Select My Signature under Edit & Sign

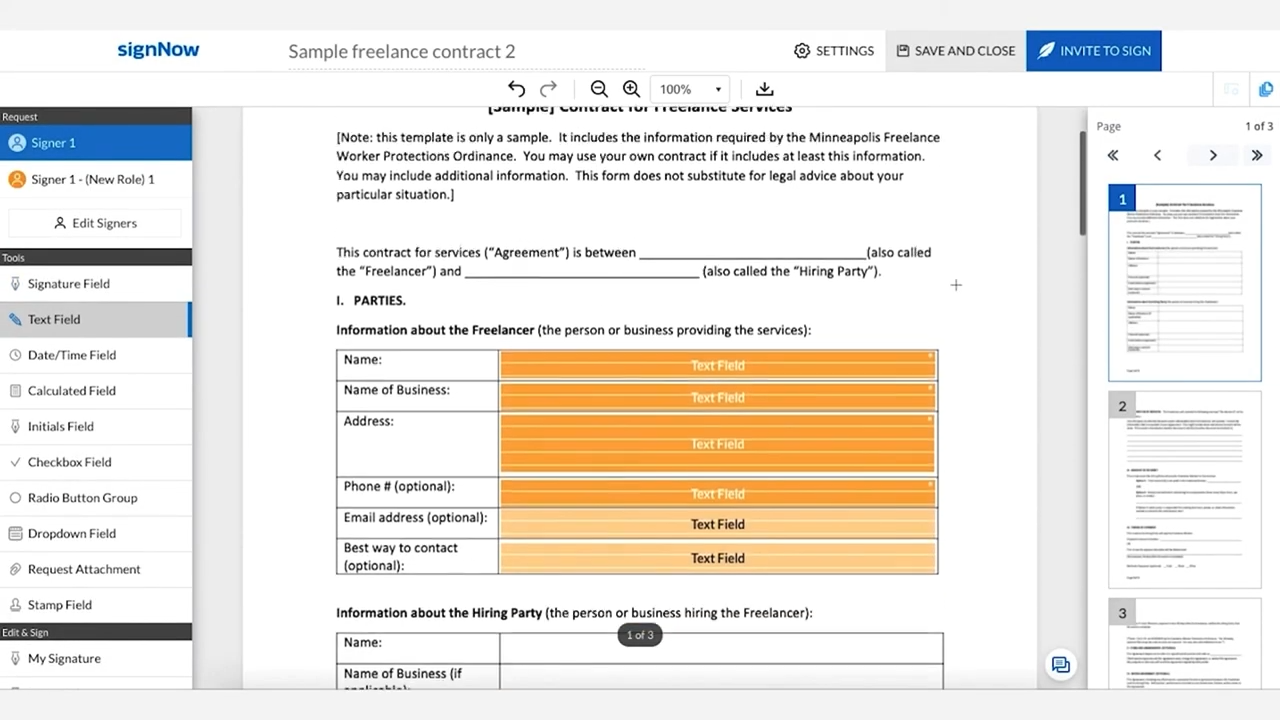96,658
